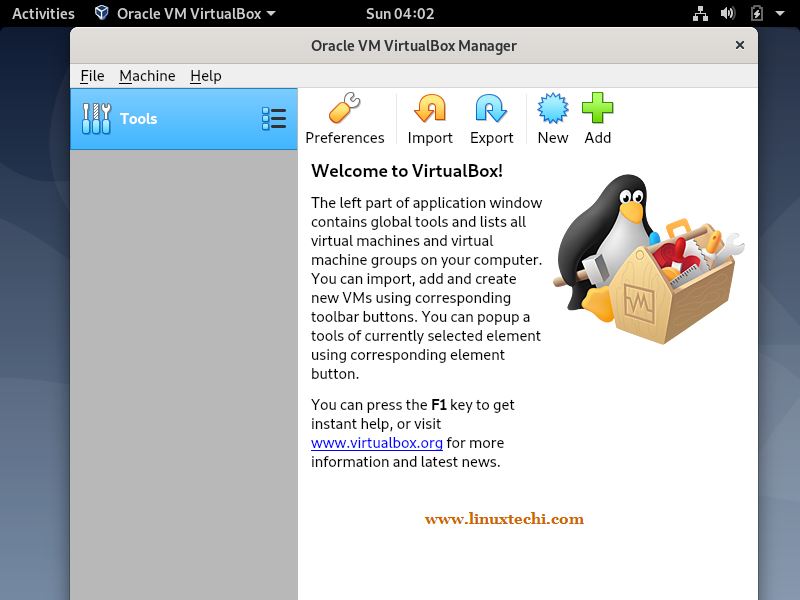Click the Activities button
Screen dimensions: 800x600
(x=43, y=13)
